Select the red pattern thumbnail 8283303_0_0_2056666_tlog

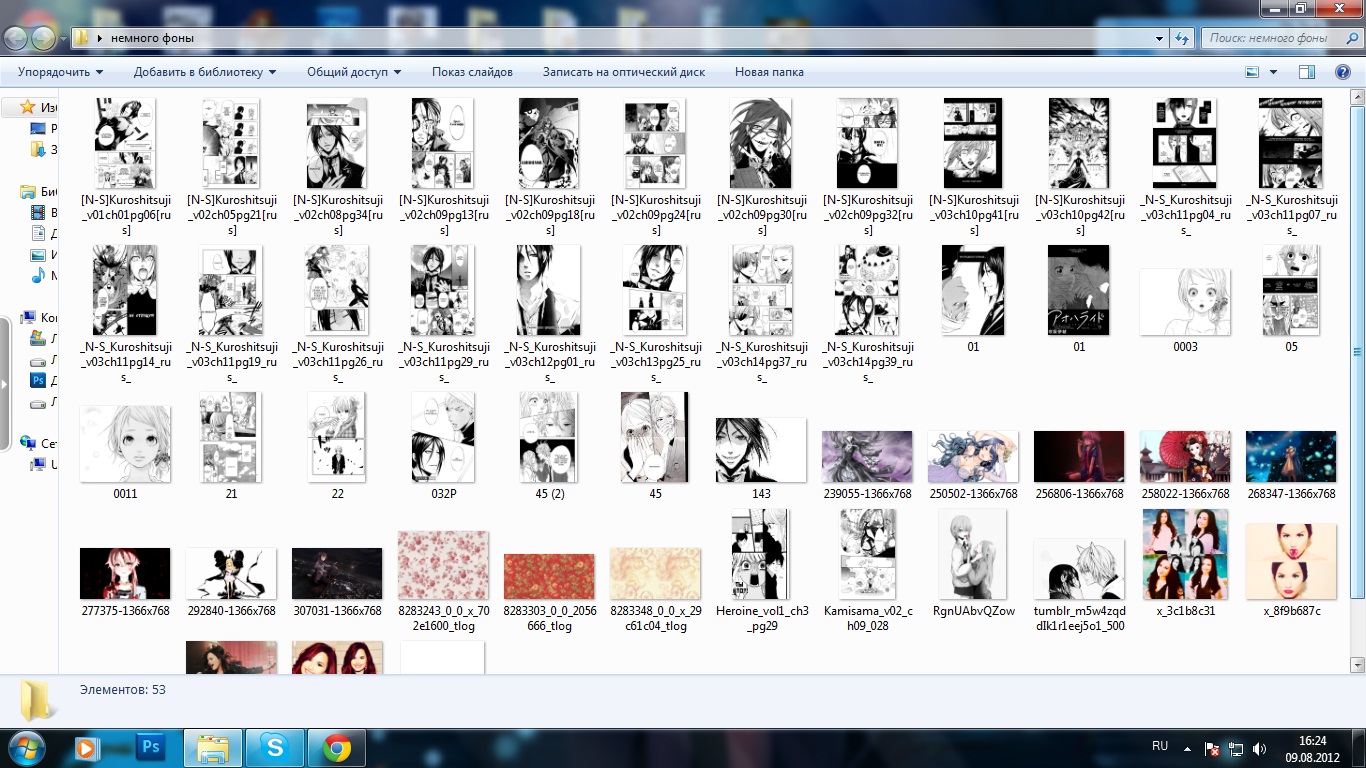[549, 577]
